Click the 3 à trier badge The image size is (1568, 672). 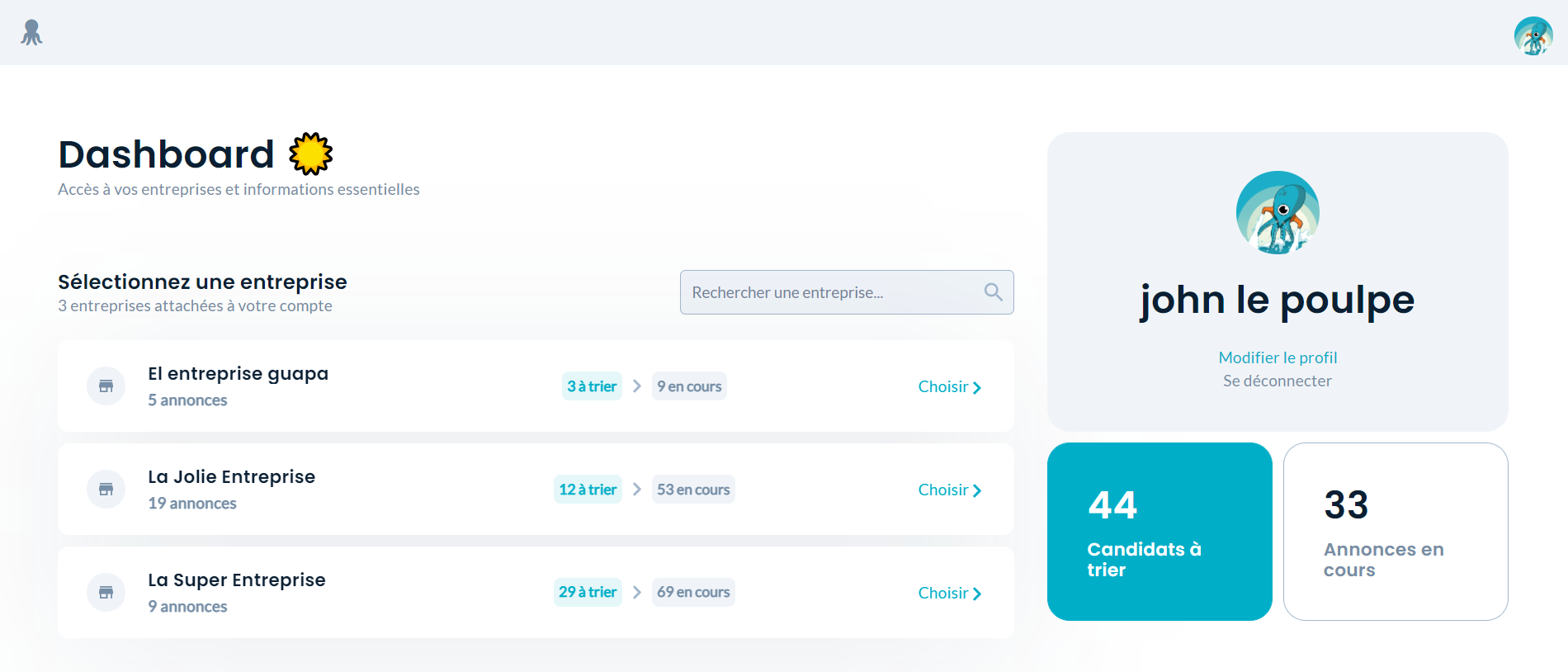(x=592, y=386)
